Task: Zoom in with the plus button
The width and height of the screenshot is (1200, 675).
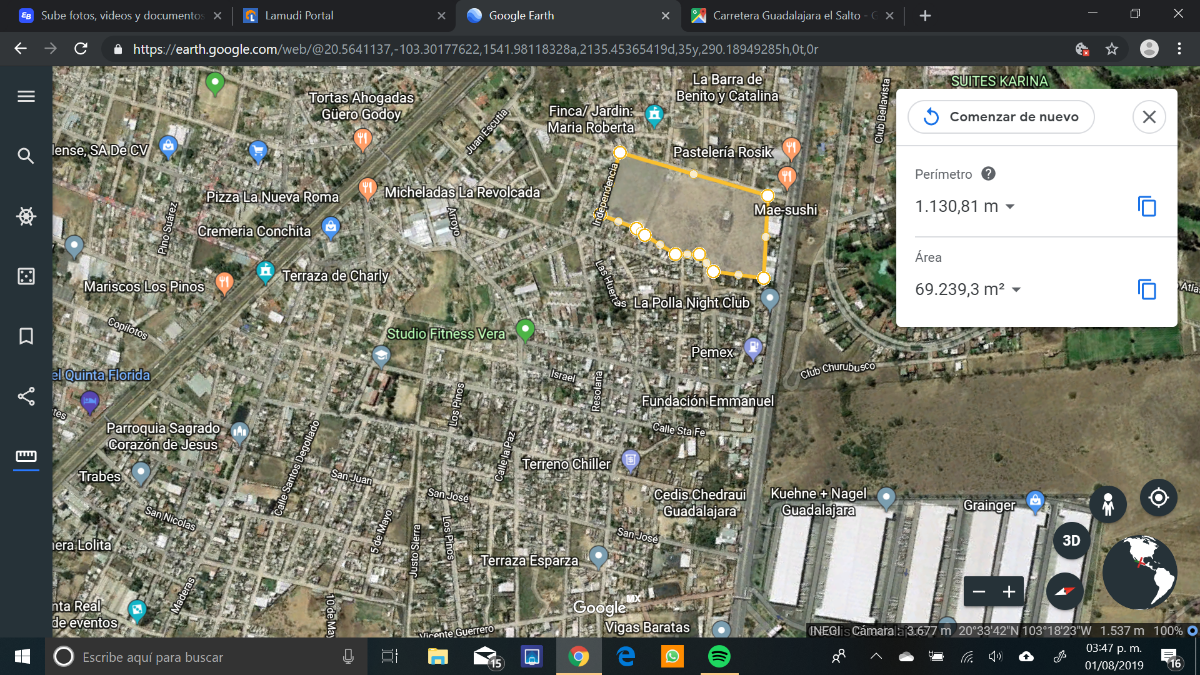Action: coord(1009,592)
